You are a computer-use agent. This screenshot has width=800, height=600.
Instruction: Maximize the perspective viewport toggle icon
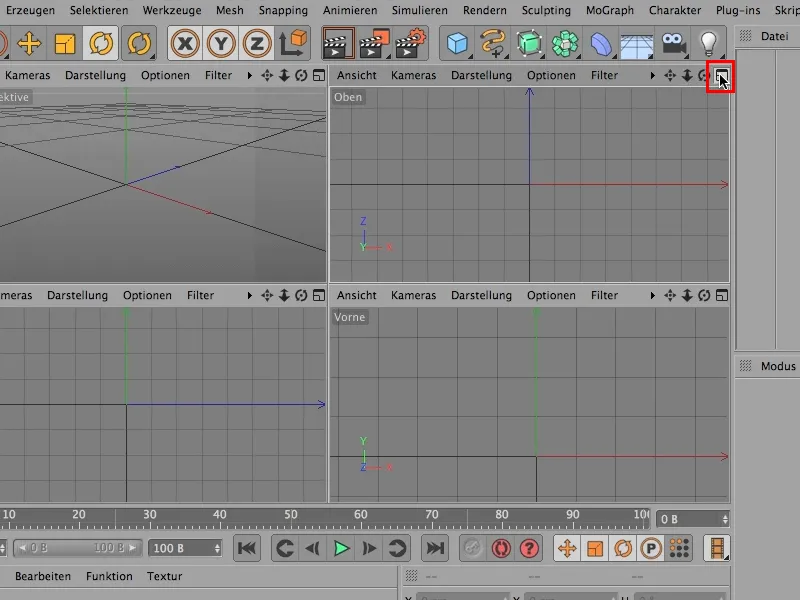pos(319,76)
